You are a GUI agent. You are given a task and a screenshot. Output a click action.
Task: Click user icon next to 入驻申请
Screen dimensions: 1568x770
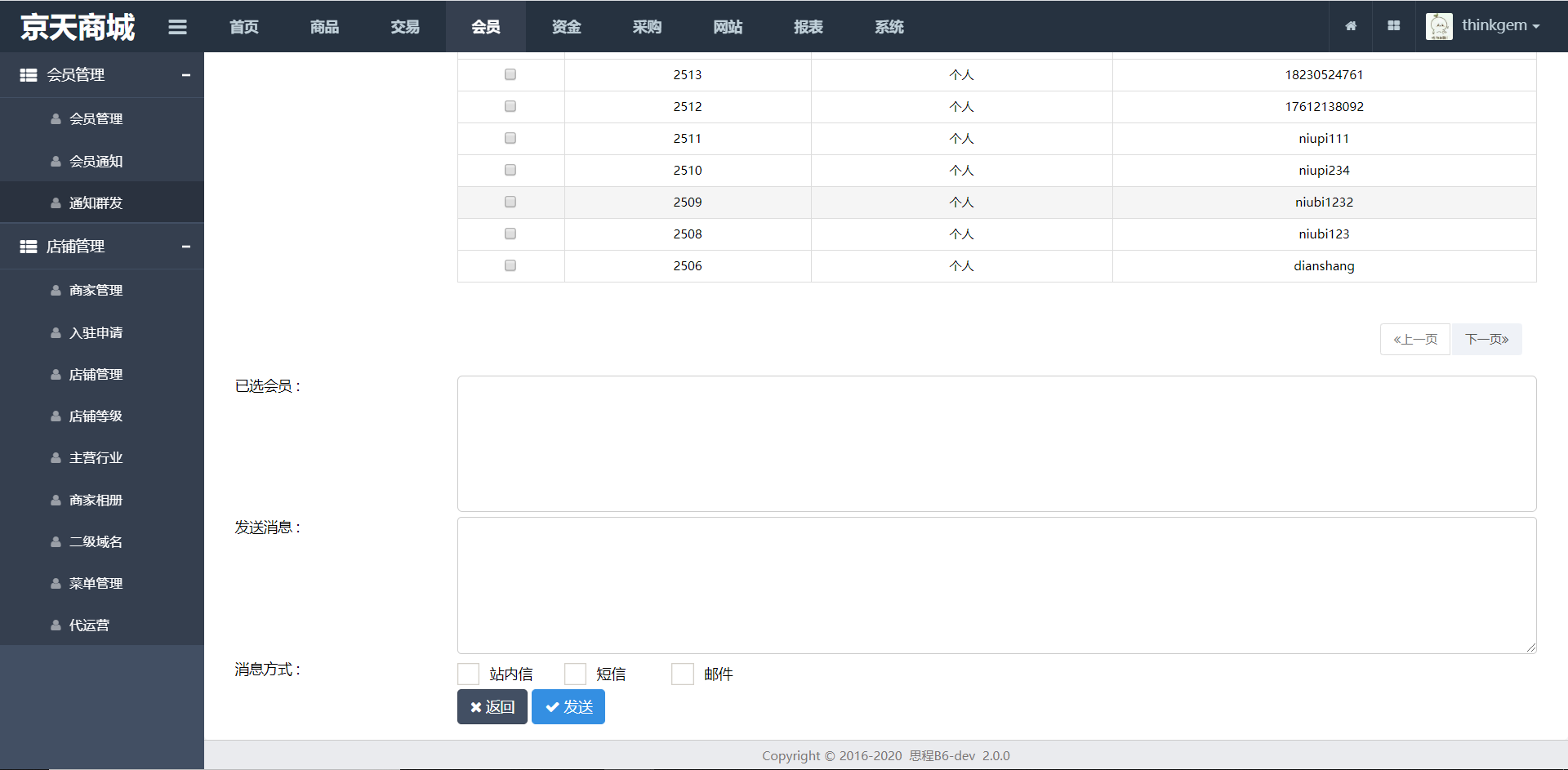click(x=56, y=333)
